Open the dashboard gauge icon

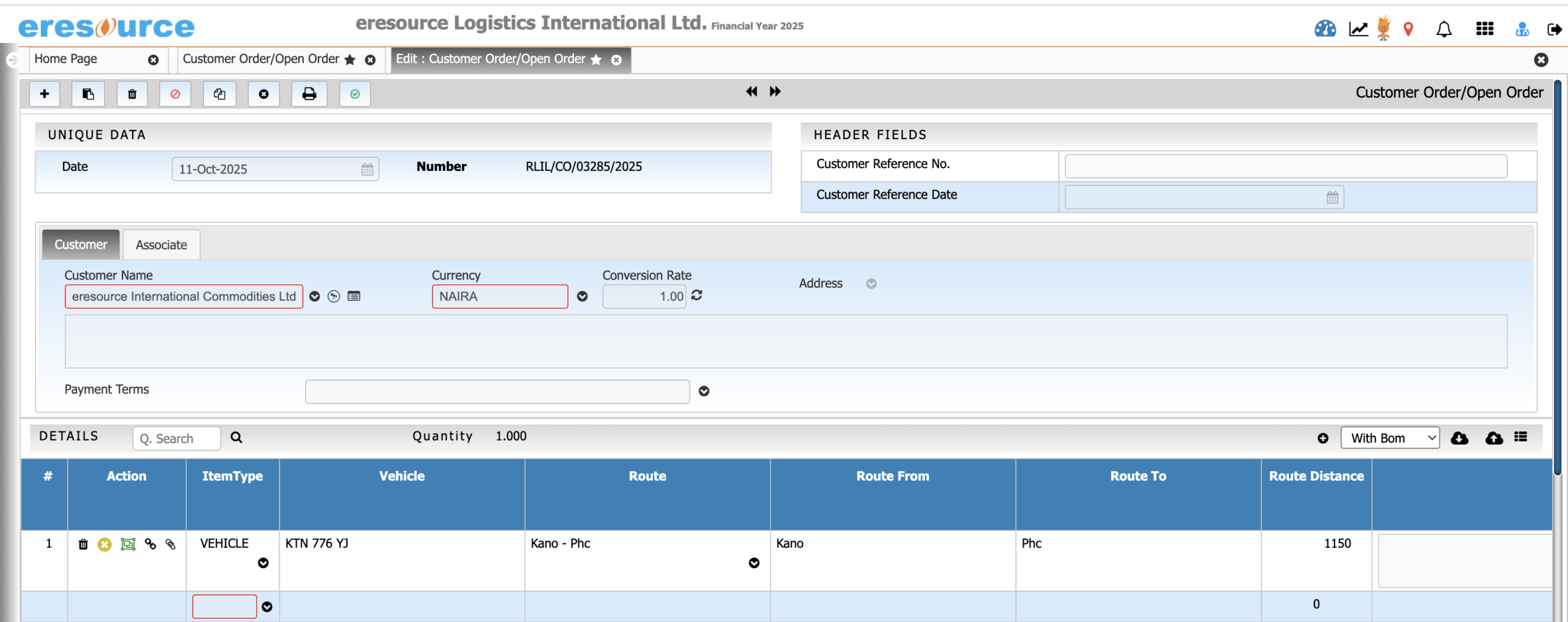(1325, 29)
